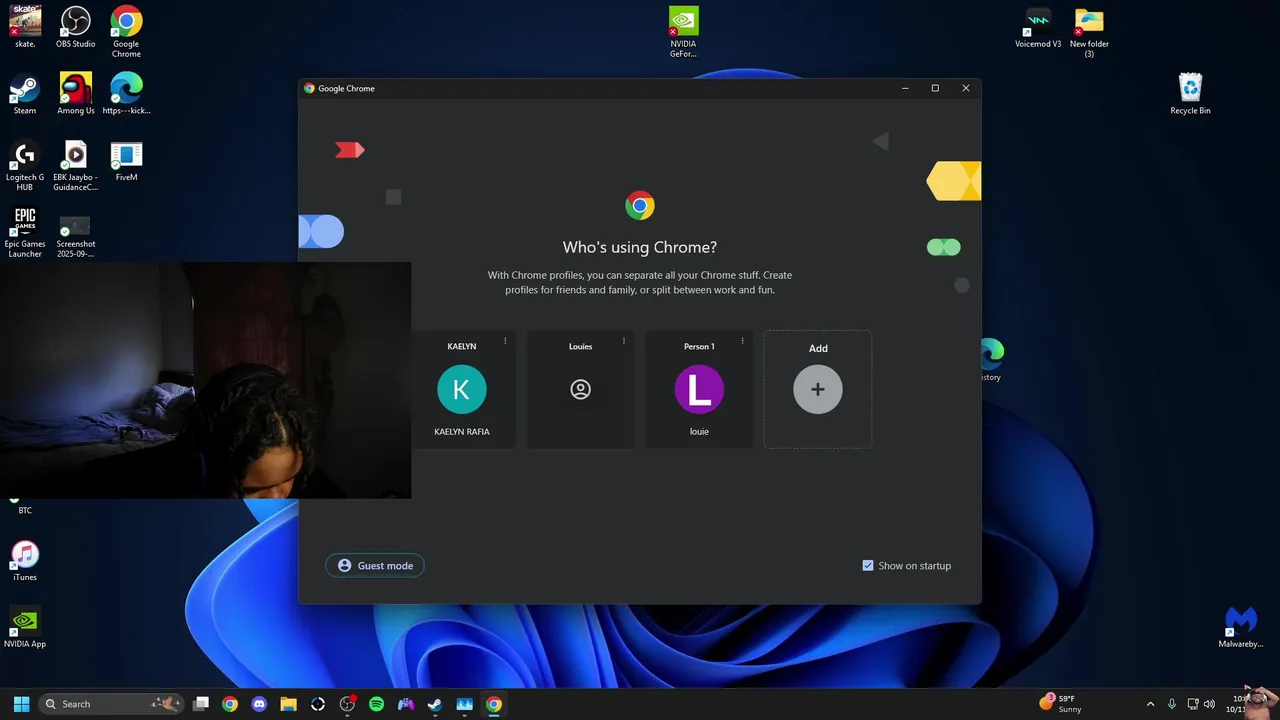Select the Google Chrome desktop shortcut
1280x720 pixels.
tap(126, 32)
